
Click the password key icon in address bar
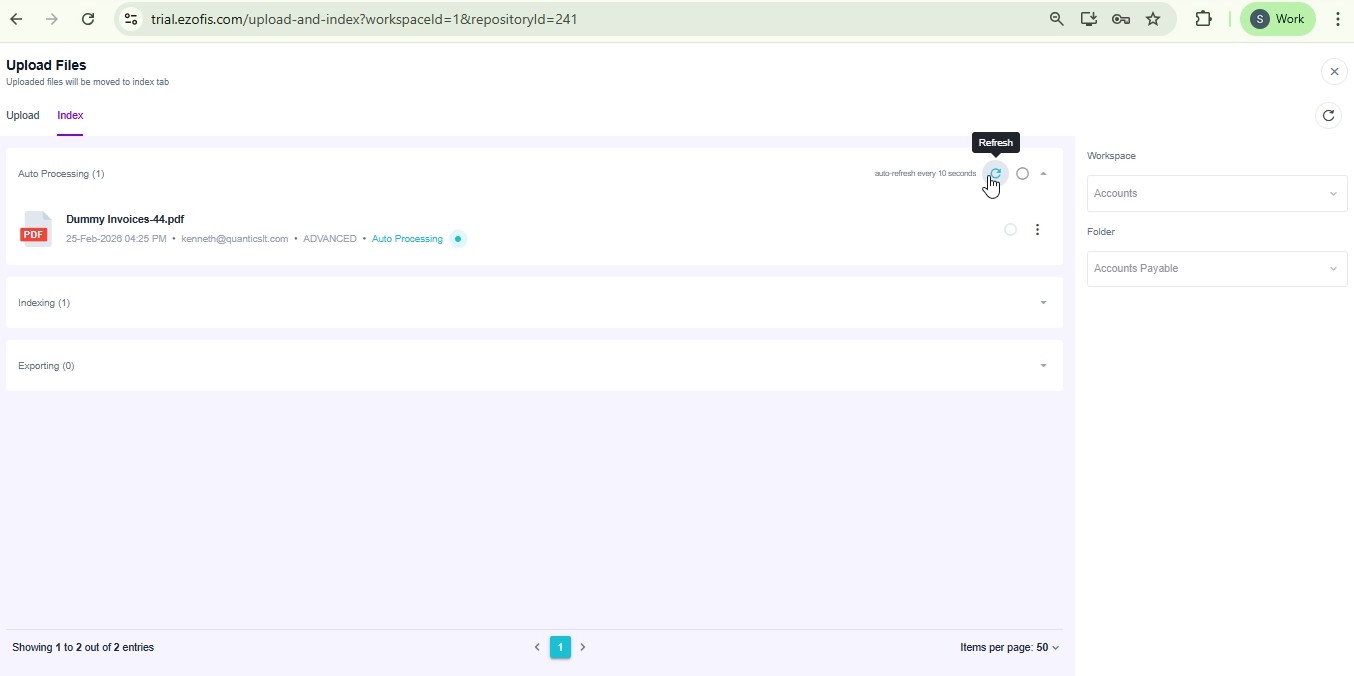pos(1121,19)
